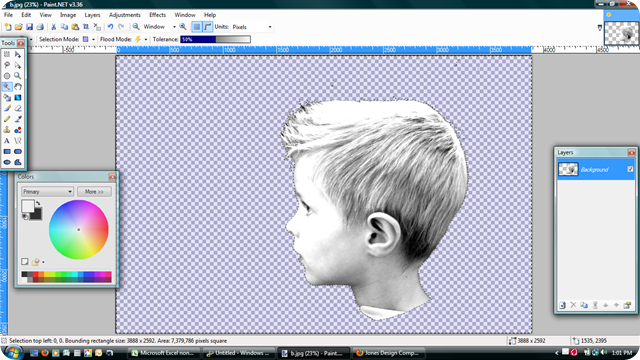Viewport: 640px width, 360px height.
Task: Click the image thumbnail at top right
Action: [621, 33]
